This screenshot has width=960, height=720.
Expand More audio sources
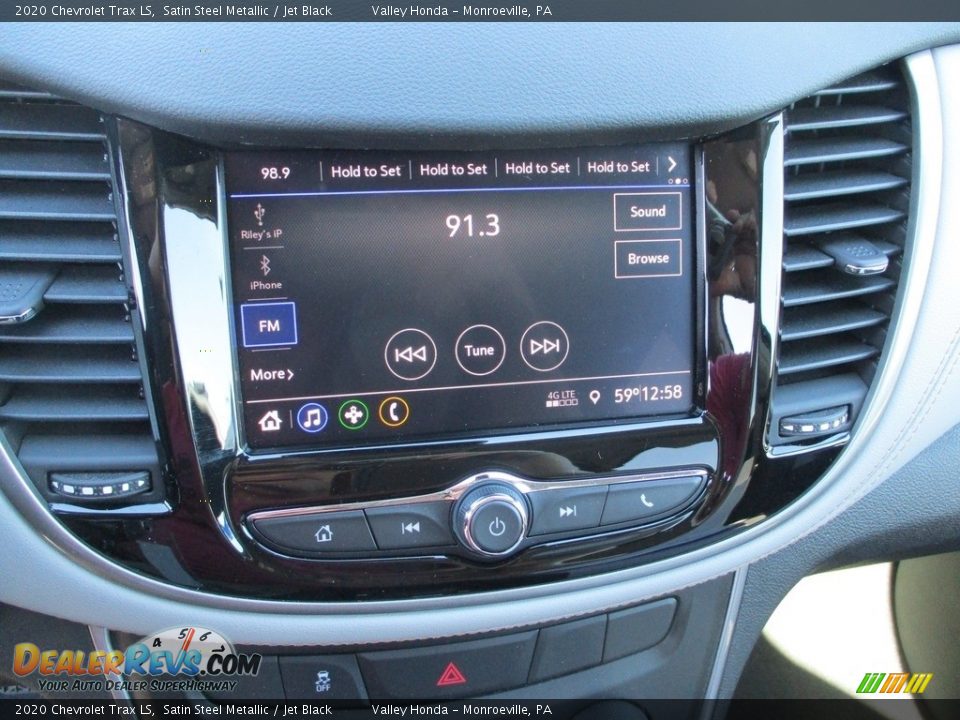272,374
